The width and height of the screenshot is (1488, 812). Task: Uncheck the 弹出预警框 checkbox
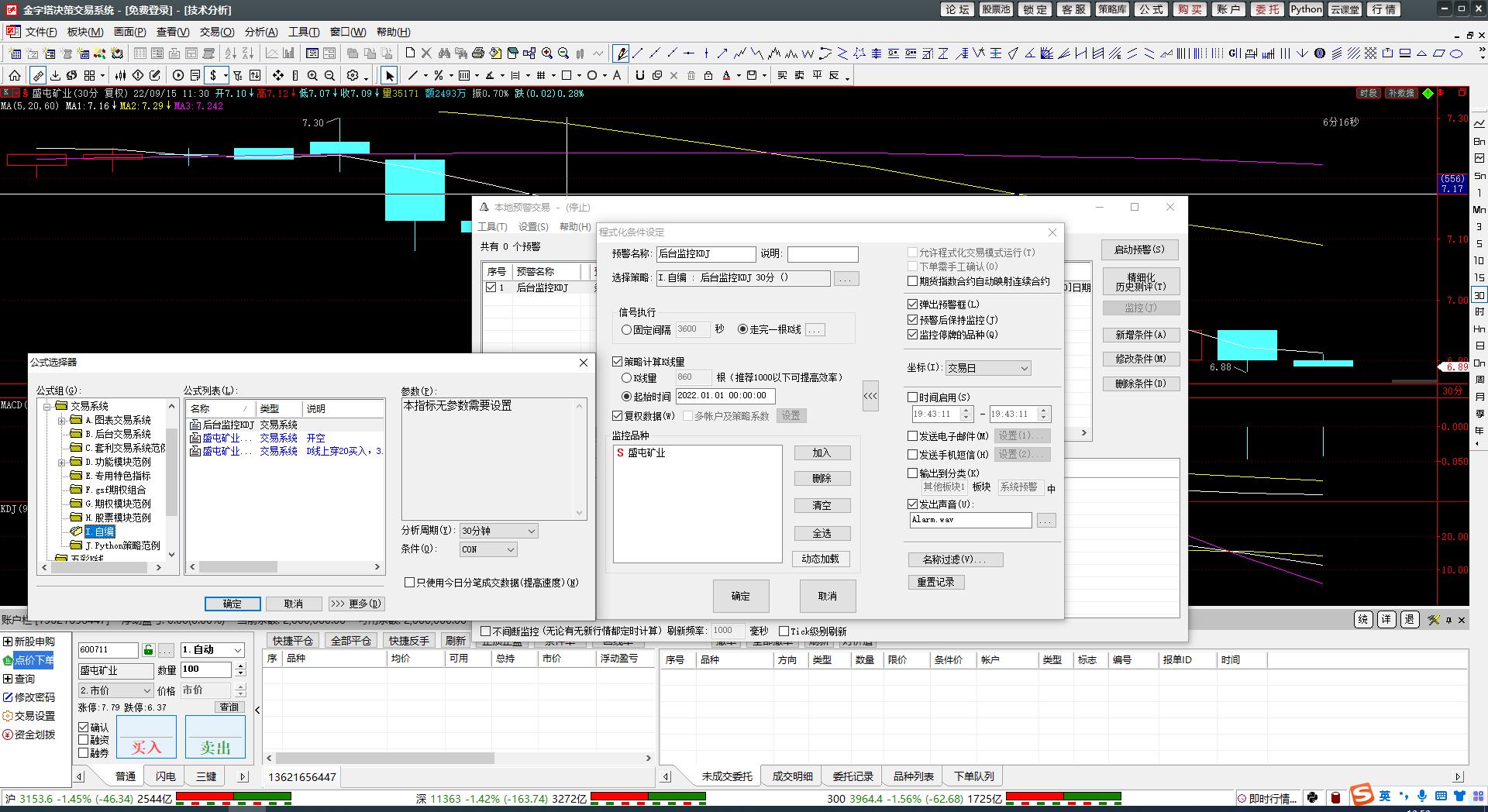pyautogui.click(x=913, y=304)
